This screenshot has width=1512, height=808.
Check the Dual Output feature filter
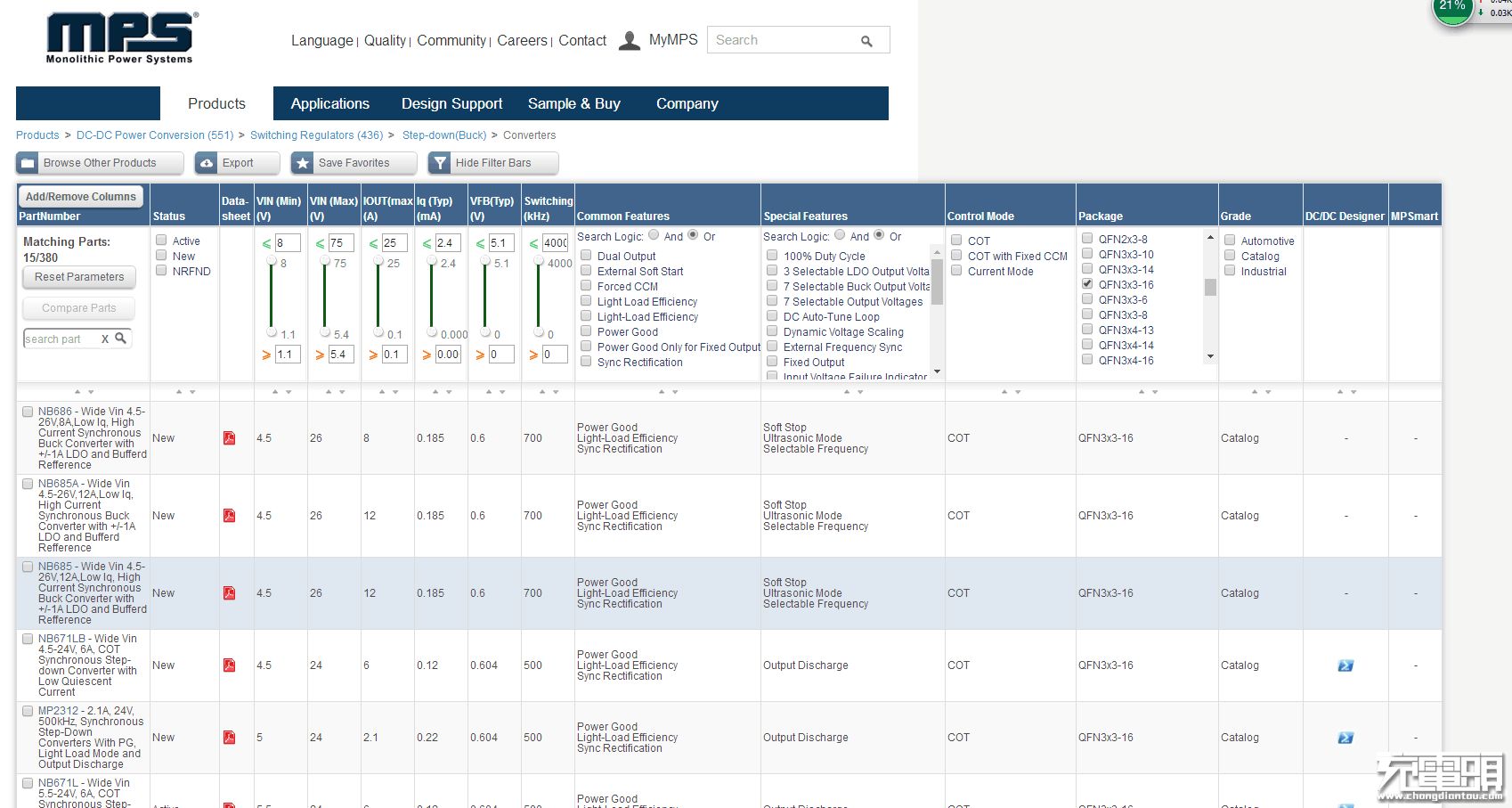coord(586,256)
